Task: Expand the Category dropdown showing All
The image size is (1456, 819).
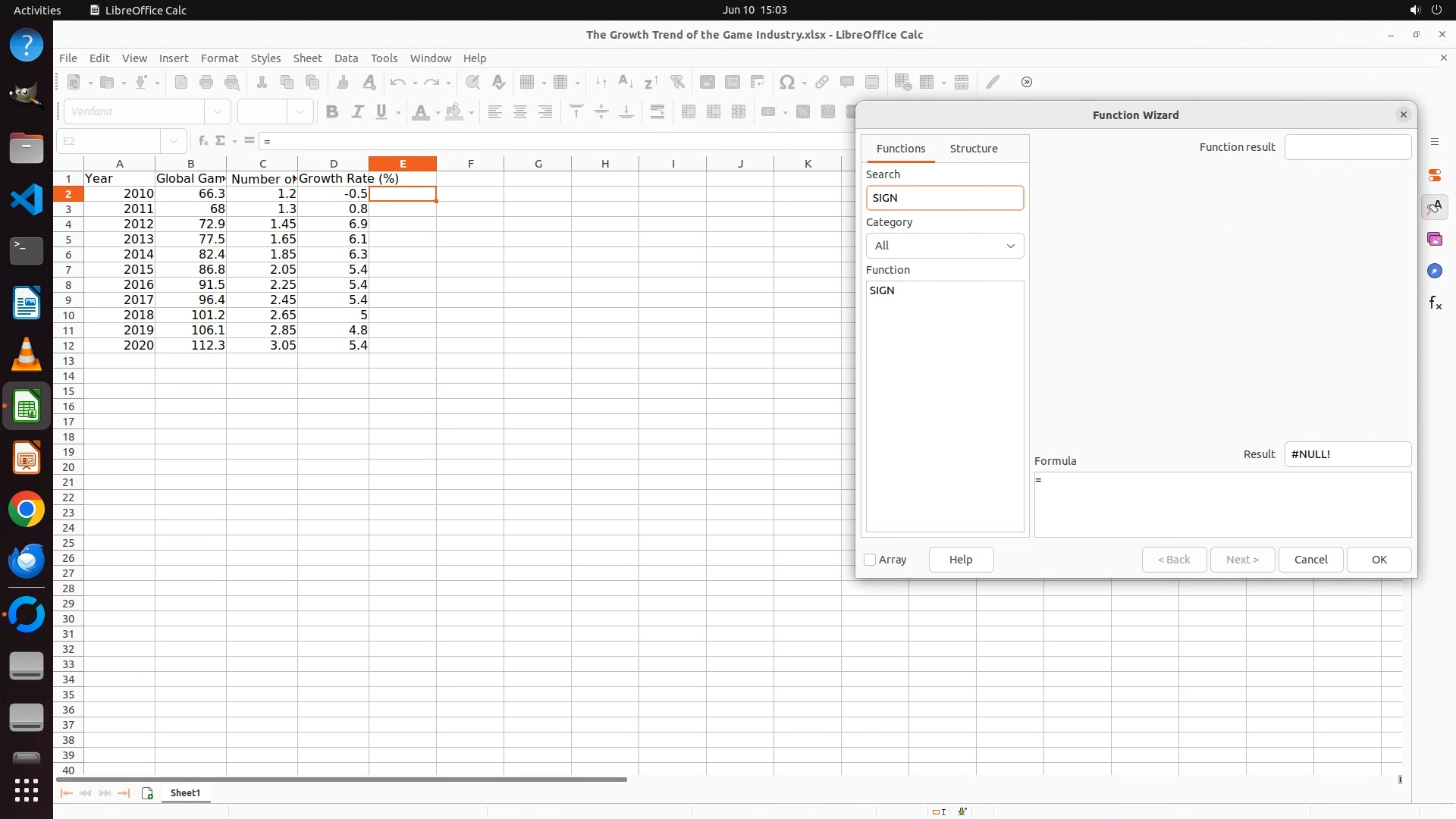Action: point(944,246)
